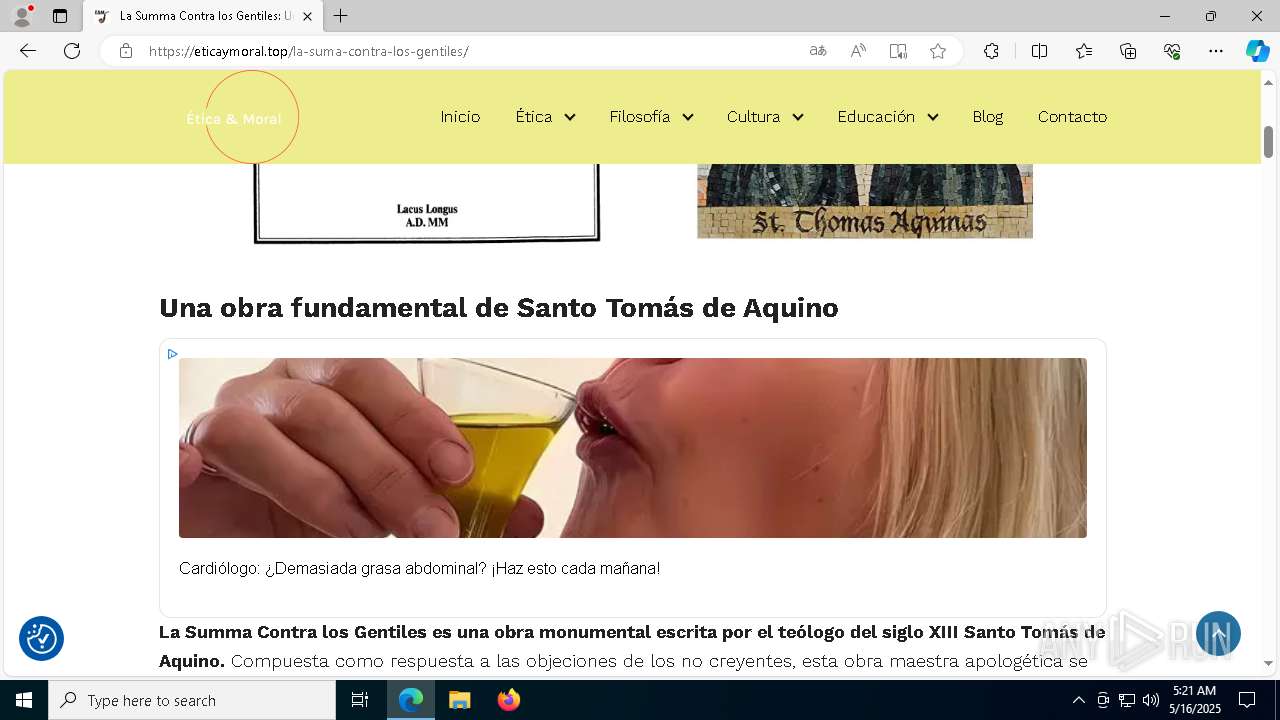Screen dimensions: 1280x720
Task: Open the Cultura menu item
Action: click(x=753, y=117)
